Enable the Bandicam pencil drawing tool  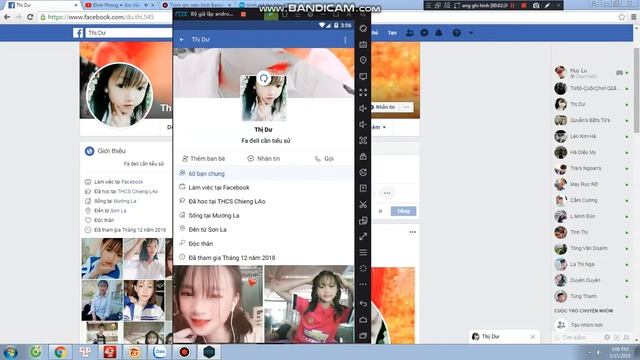pyautogui.click(x=547, y=5)
